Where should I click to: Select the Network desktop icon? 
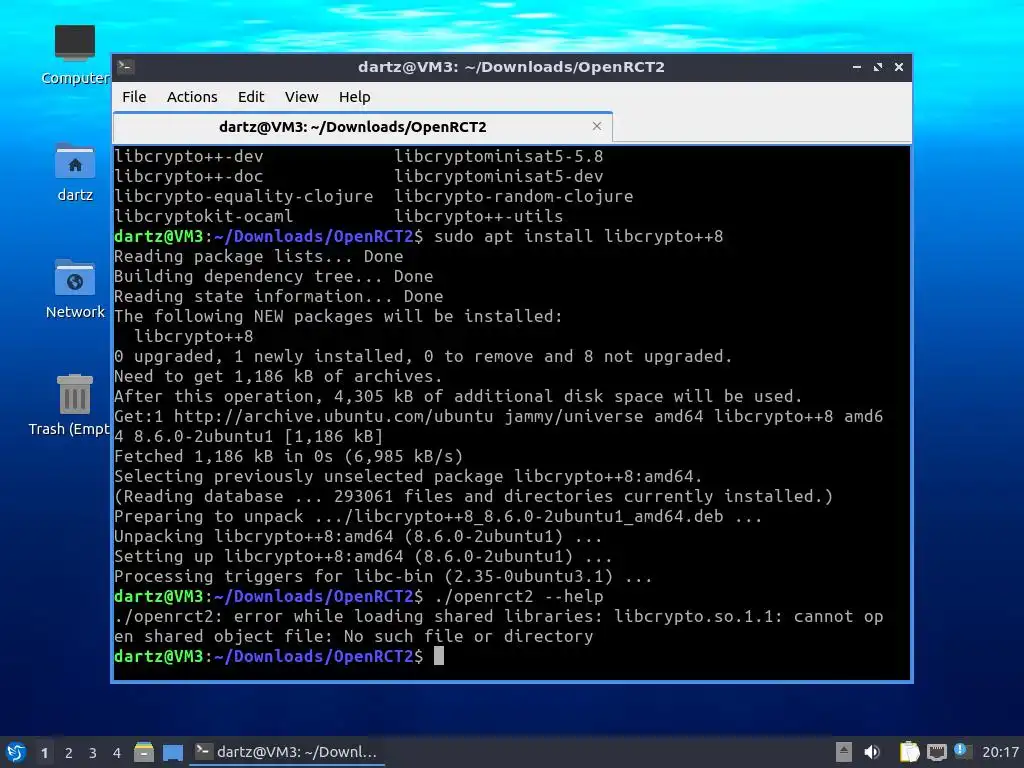pos(75,289)
